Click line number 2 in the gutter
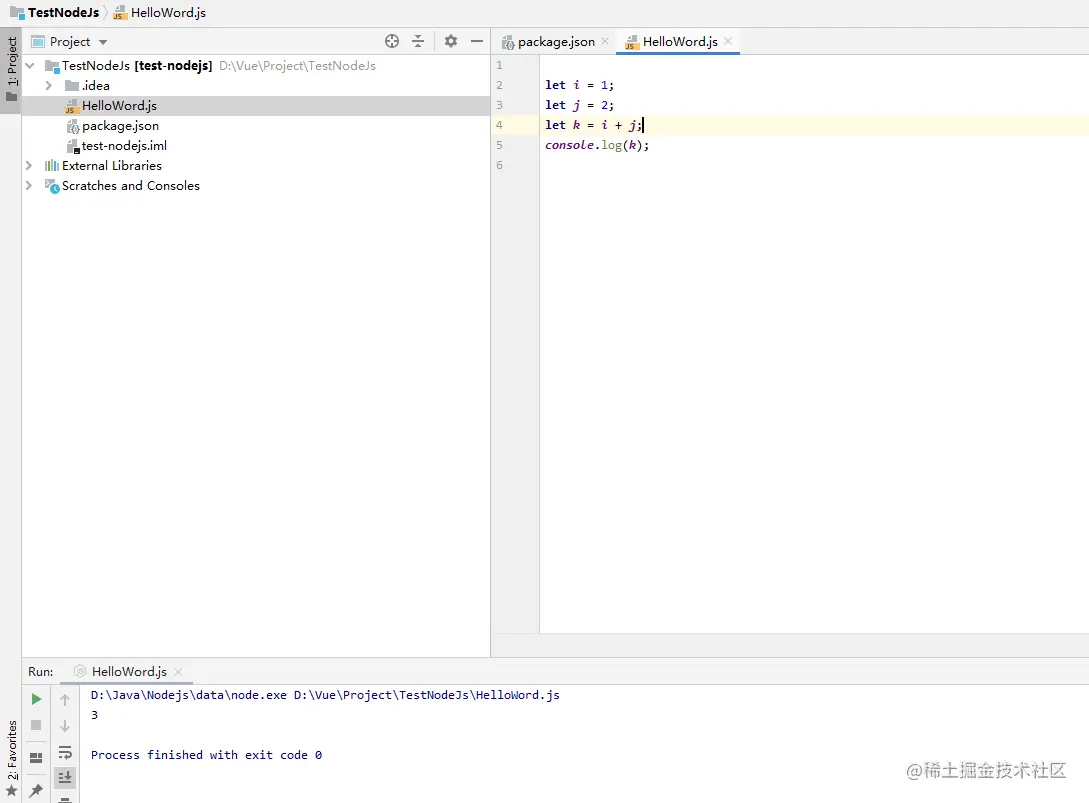1089x803 pixels. (x=499, y=85)
